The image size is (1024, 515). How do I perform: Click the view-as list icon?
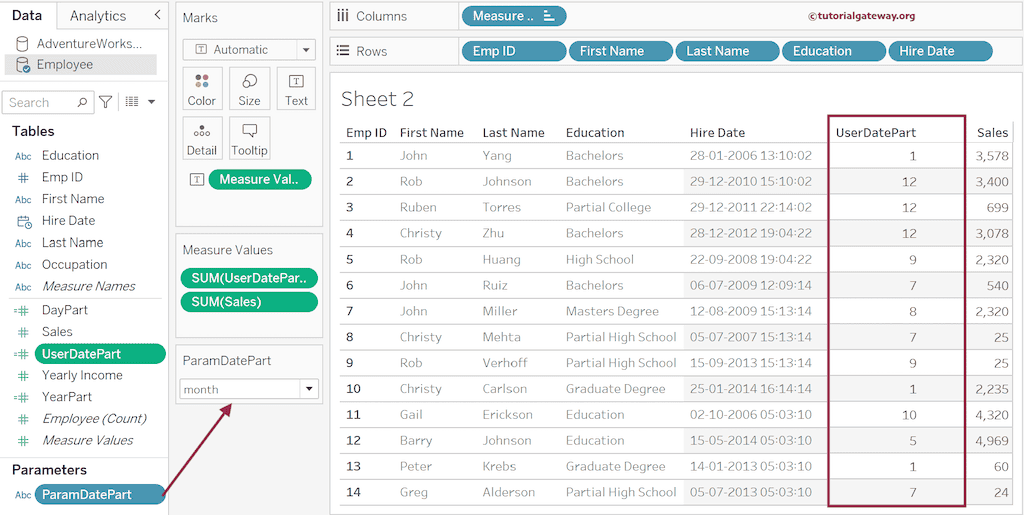pyautogui.click(x=132, y=102)
